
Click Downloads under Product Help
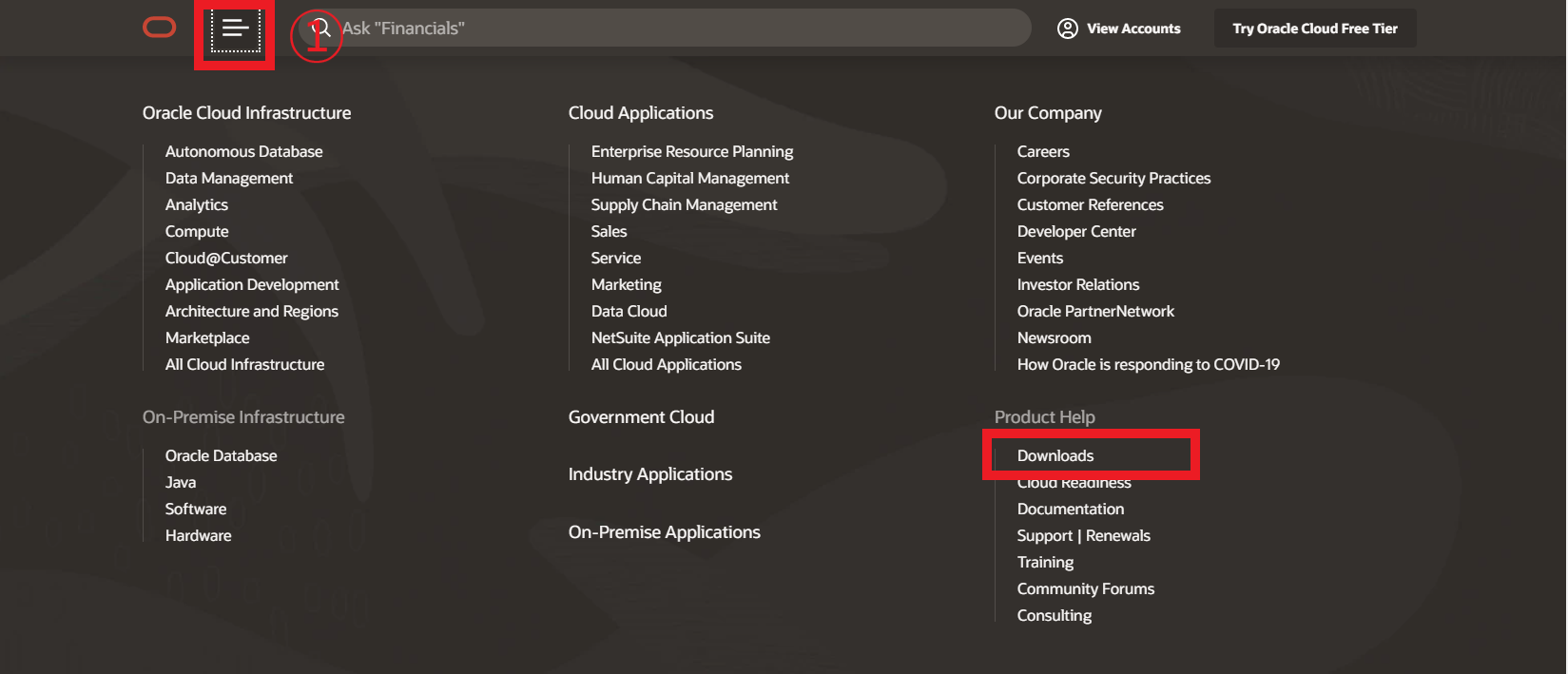tap(1055, 455)
